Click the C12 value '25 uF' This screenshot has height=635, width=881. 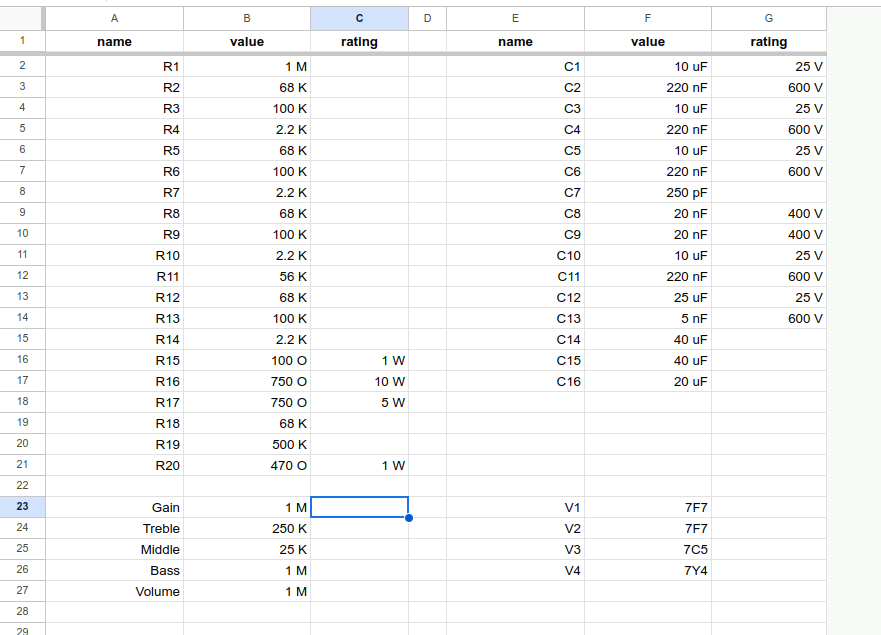click(648, 297)
